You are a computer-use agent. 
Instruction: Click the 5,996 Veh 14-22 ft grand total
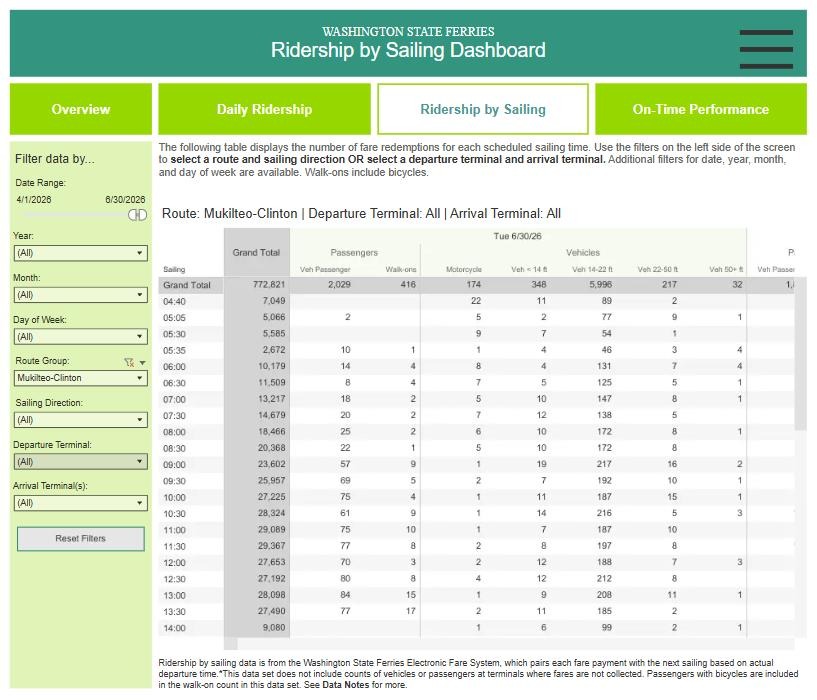(x=600, y=285)
